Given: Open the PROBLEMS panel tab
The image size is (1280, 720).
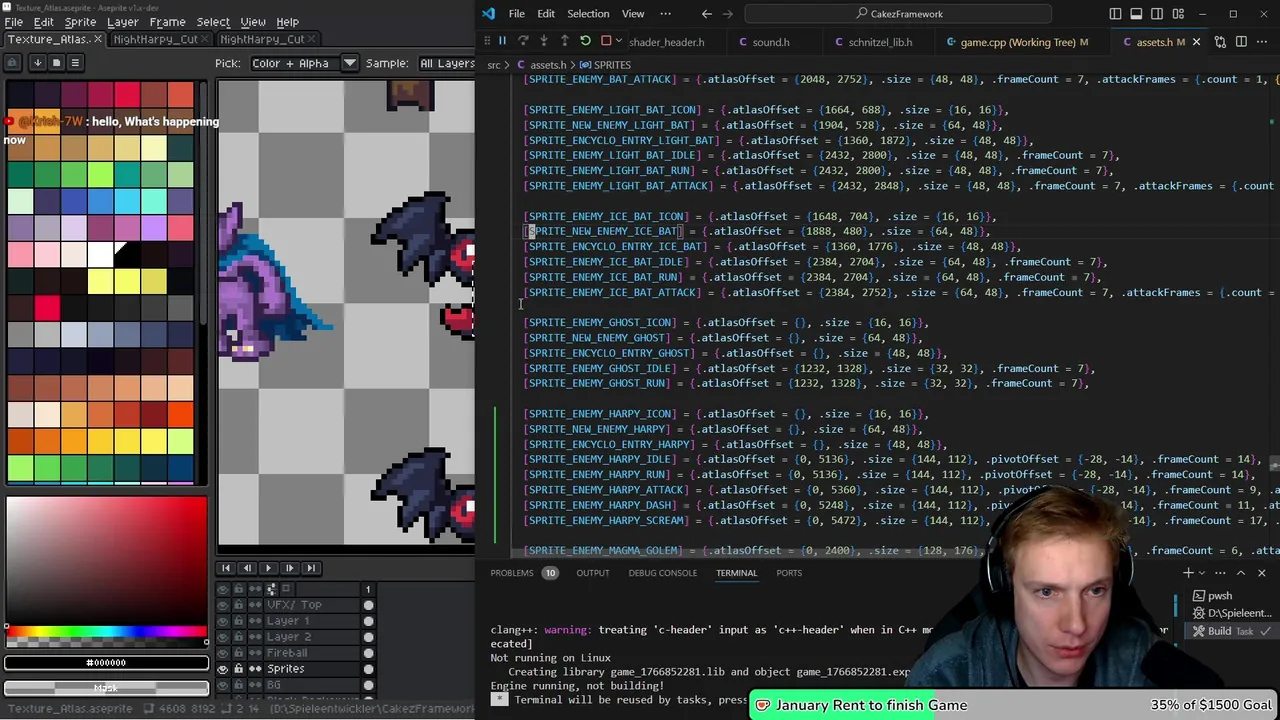Looking at the screenshot, I should 511,573.
